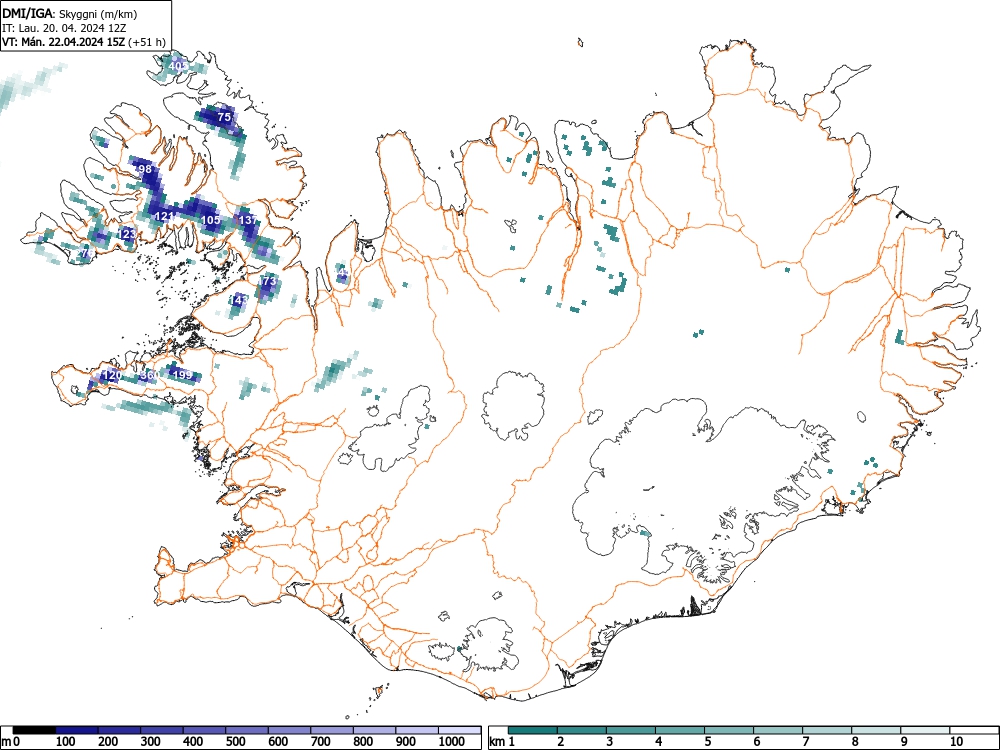Click the 137 visibility value on the map
Image resolution: width=1000 pixels, height=750 pixels.
248,220
